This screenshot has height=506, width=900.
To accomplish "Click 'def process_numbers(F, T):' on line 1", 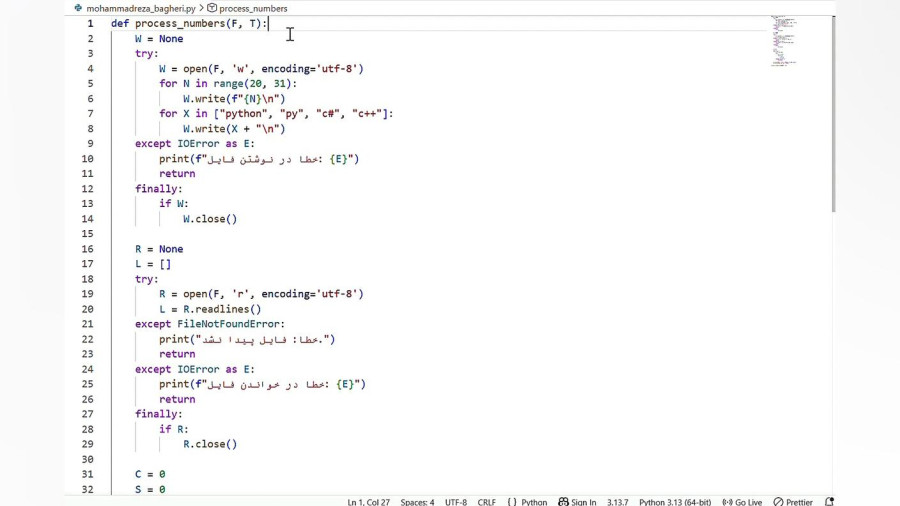I will point(189,24).
